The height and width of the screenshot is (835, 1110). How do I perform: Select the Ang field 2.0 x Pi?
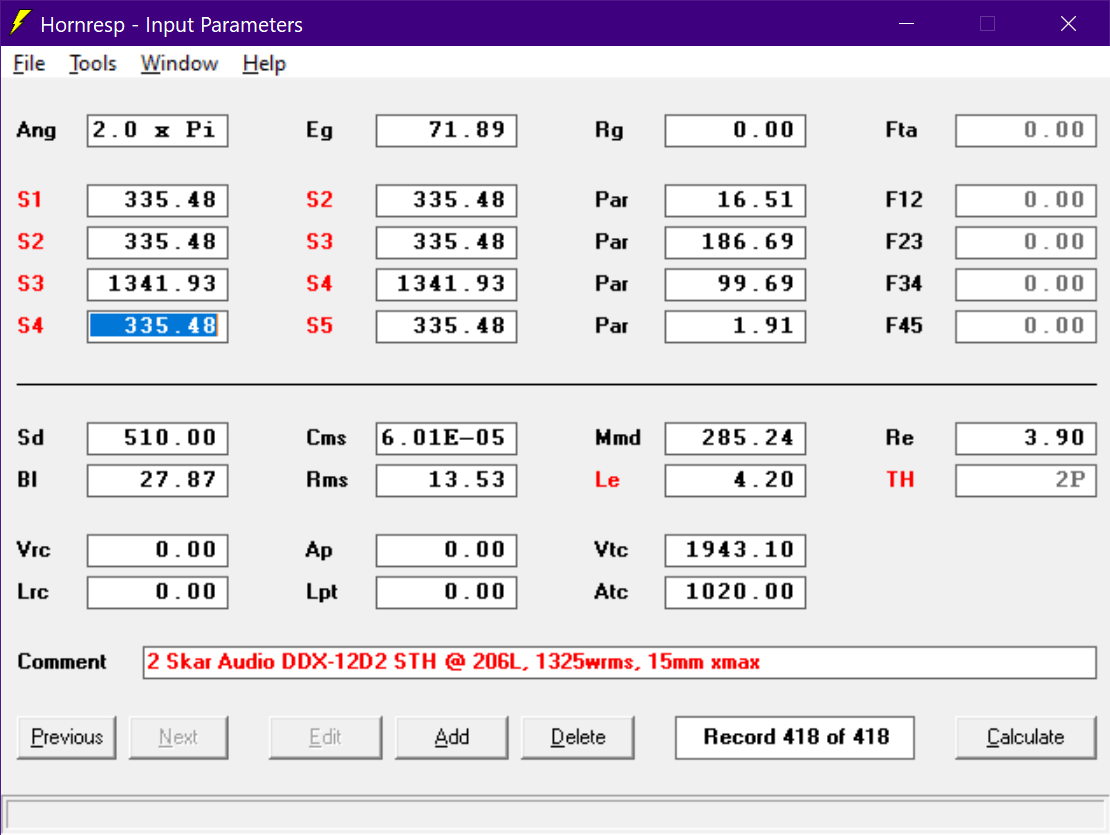tap(157, 130)
